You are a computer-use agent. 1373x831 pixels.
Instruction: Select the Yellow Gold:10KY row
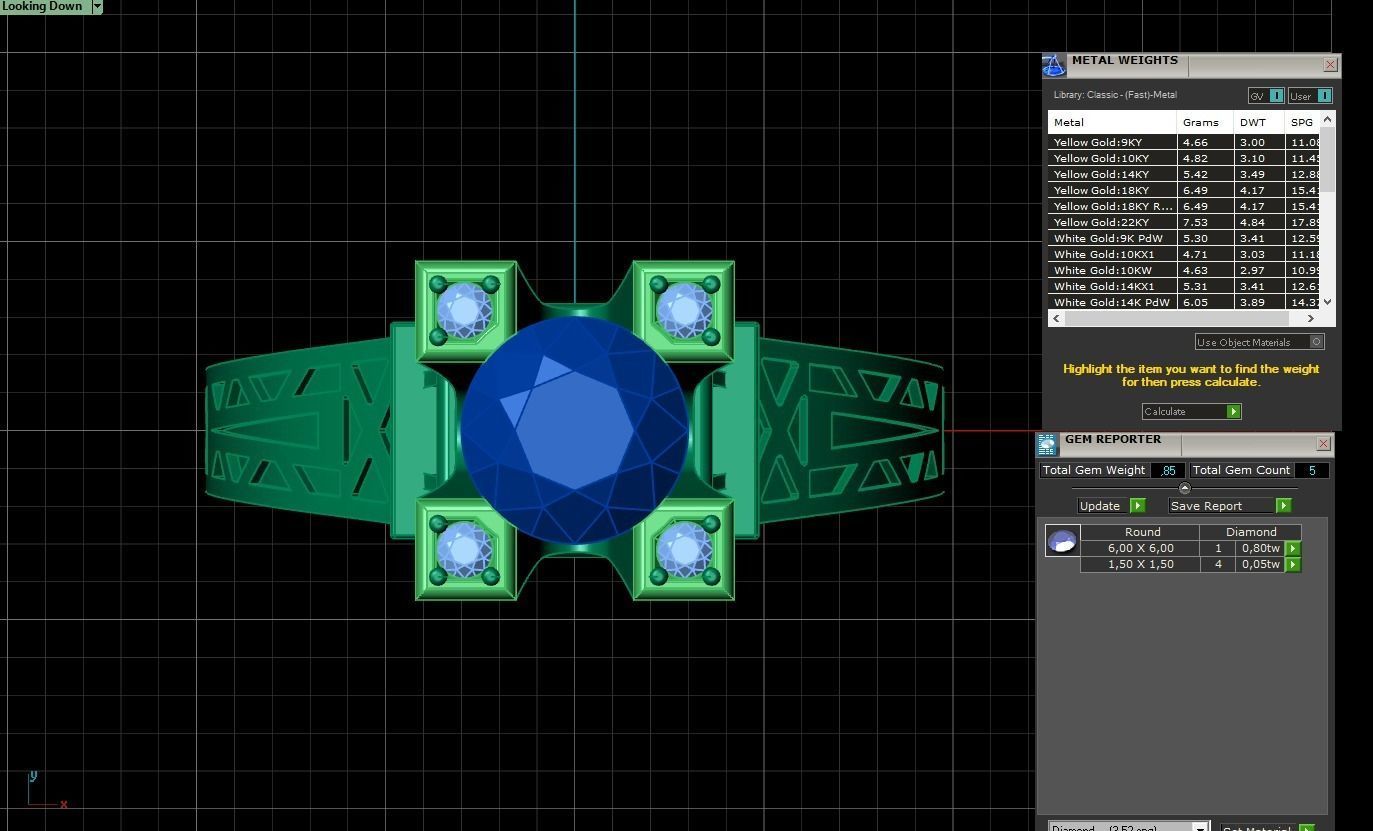(1184, 158)
